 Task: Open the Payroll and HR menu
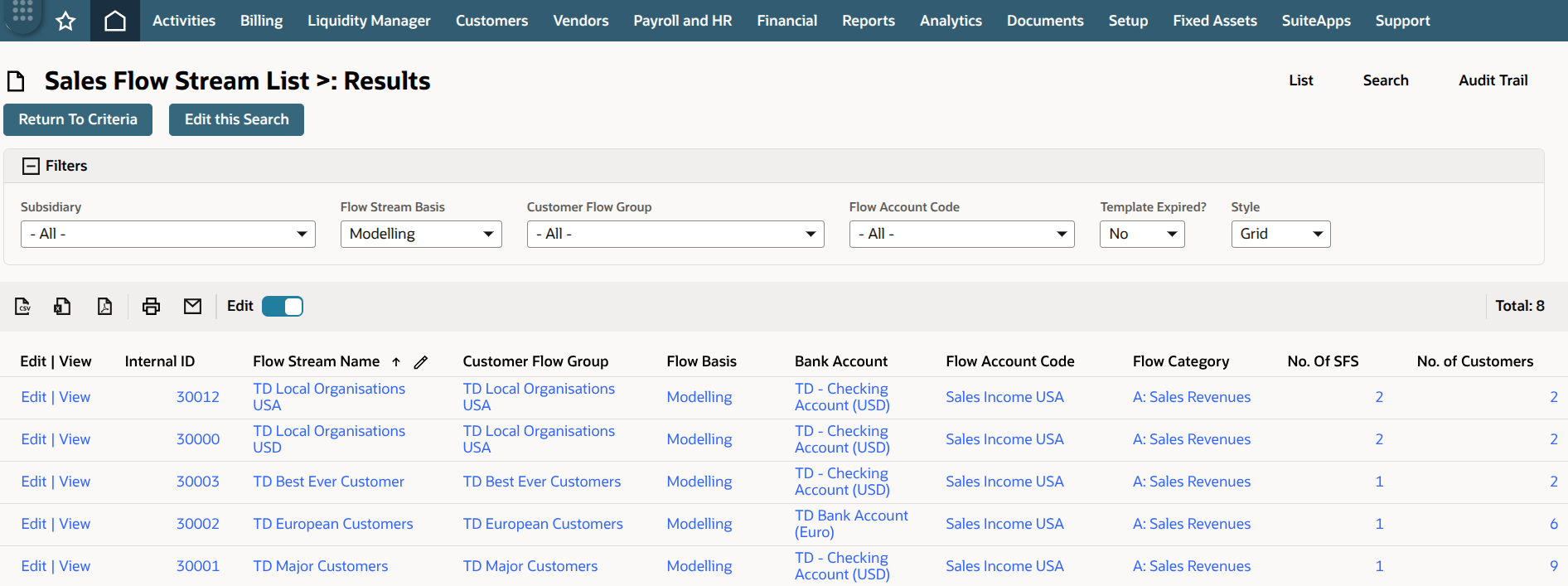pyautogui.click(x=683, y=21)
